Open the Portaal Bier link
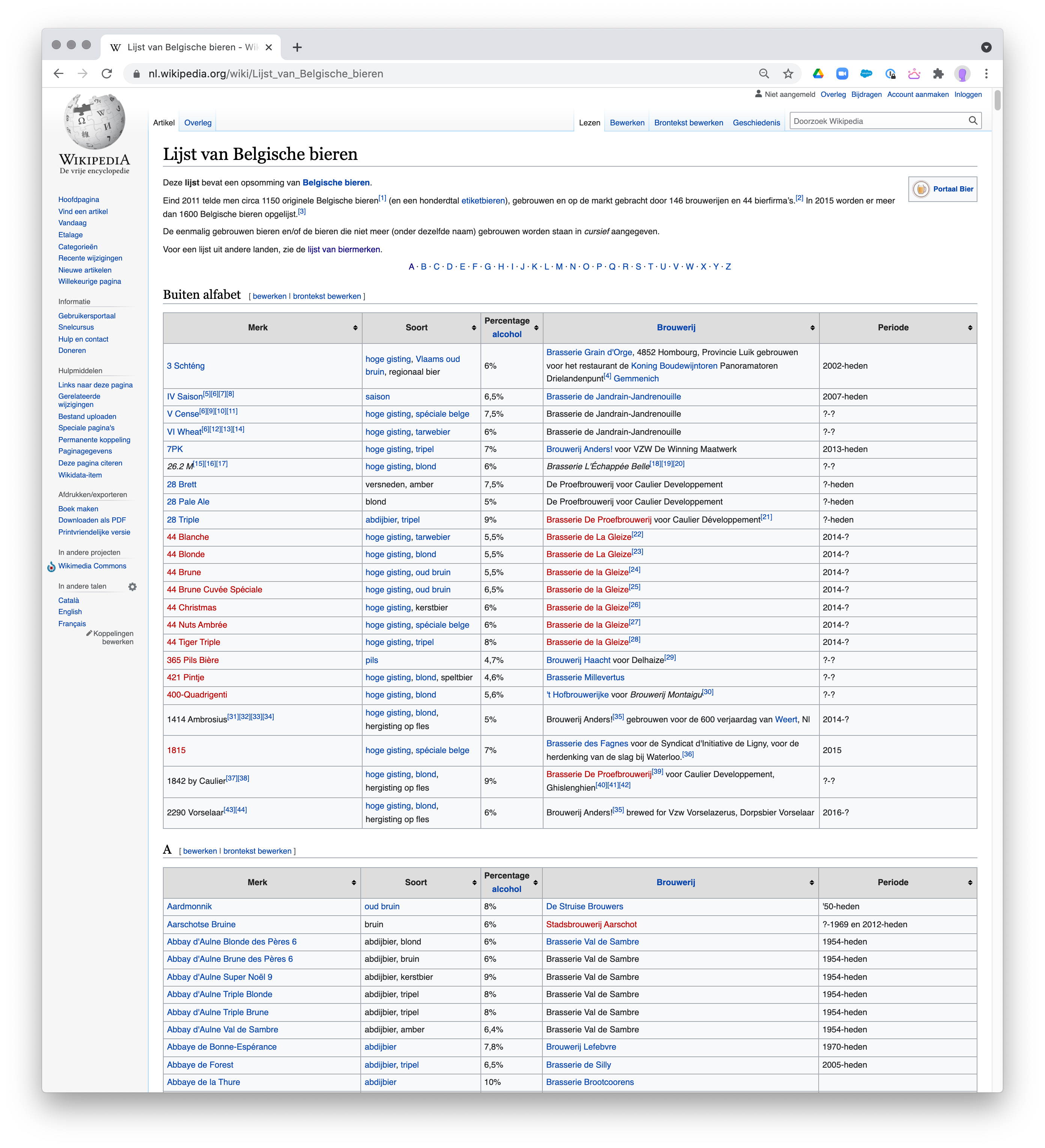This screenshot has width=1045, height=1148. tap(953, 189)
